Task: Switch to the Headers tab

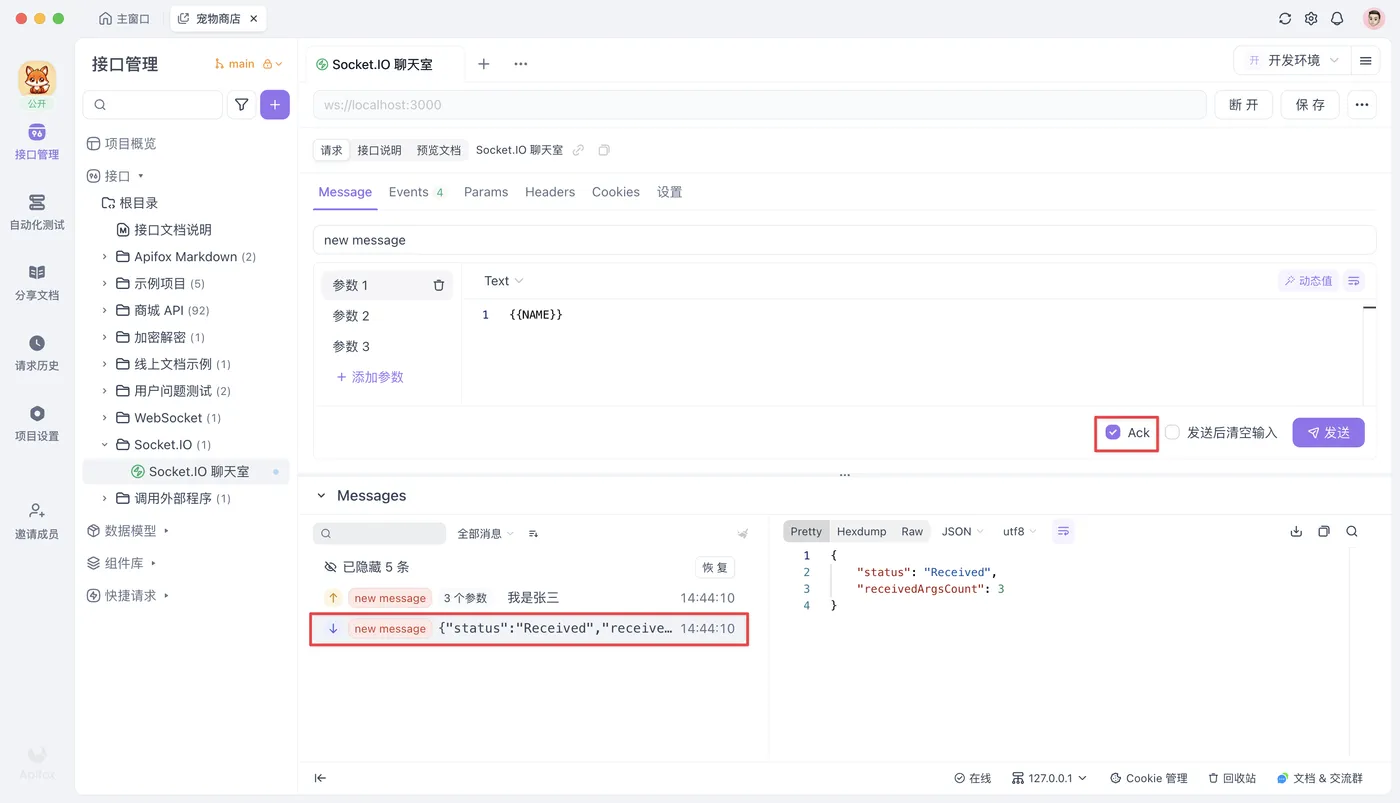Action: 550,192
